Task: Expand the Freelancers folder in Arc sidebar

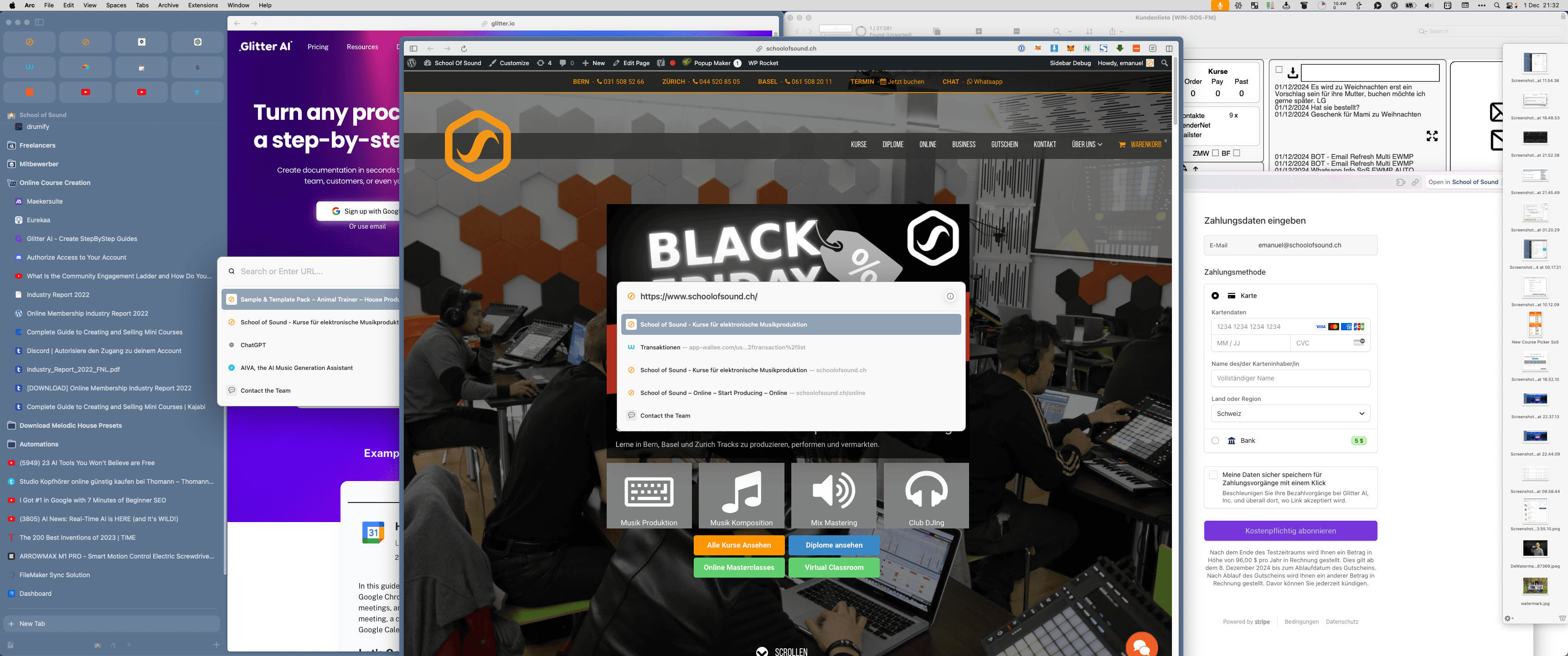Action: coord(37,145)
